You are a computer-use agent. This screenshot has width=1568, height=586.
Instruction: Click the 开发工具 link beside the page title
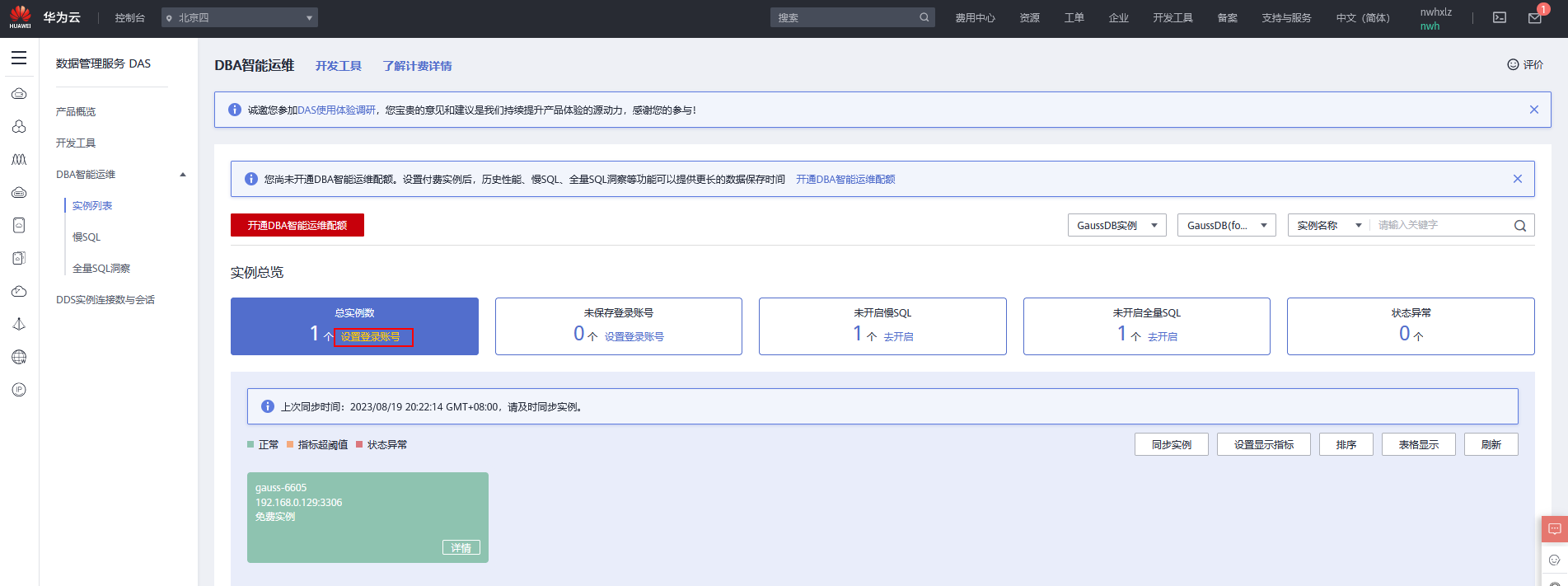[x=339, y=66]
